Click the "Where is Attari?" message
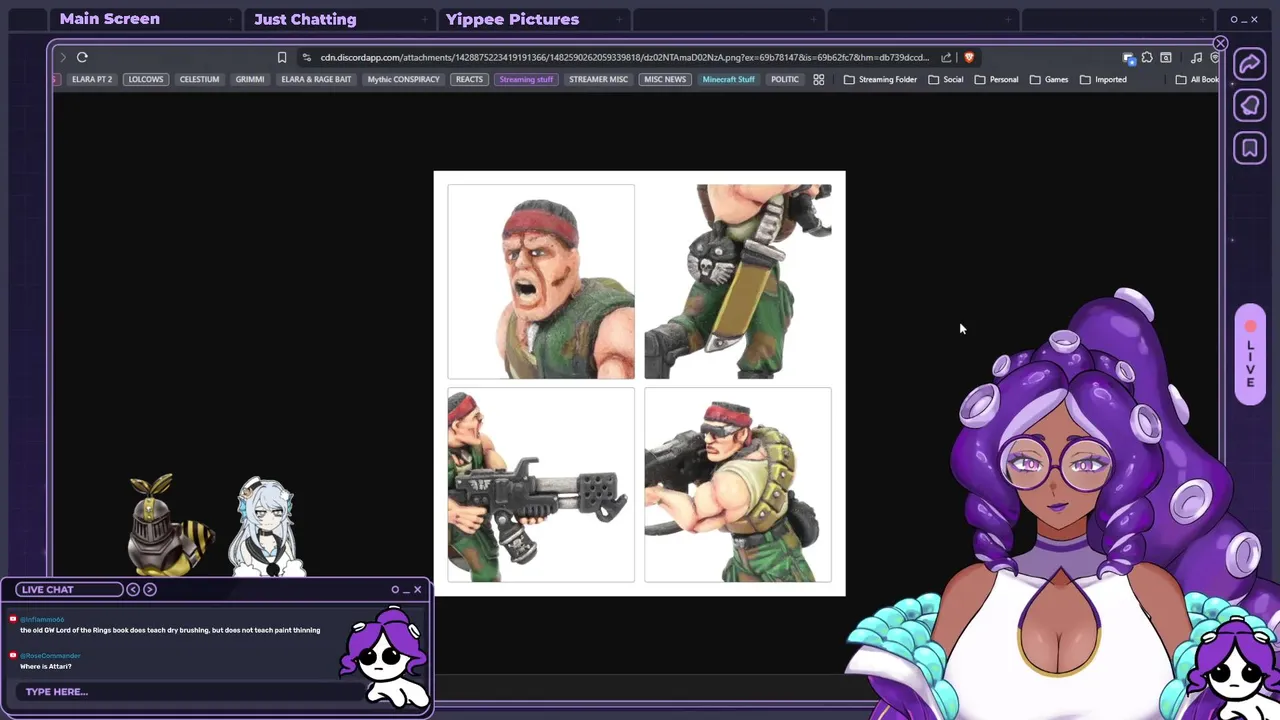1280x720 pixels. (46, 666)
